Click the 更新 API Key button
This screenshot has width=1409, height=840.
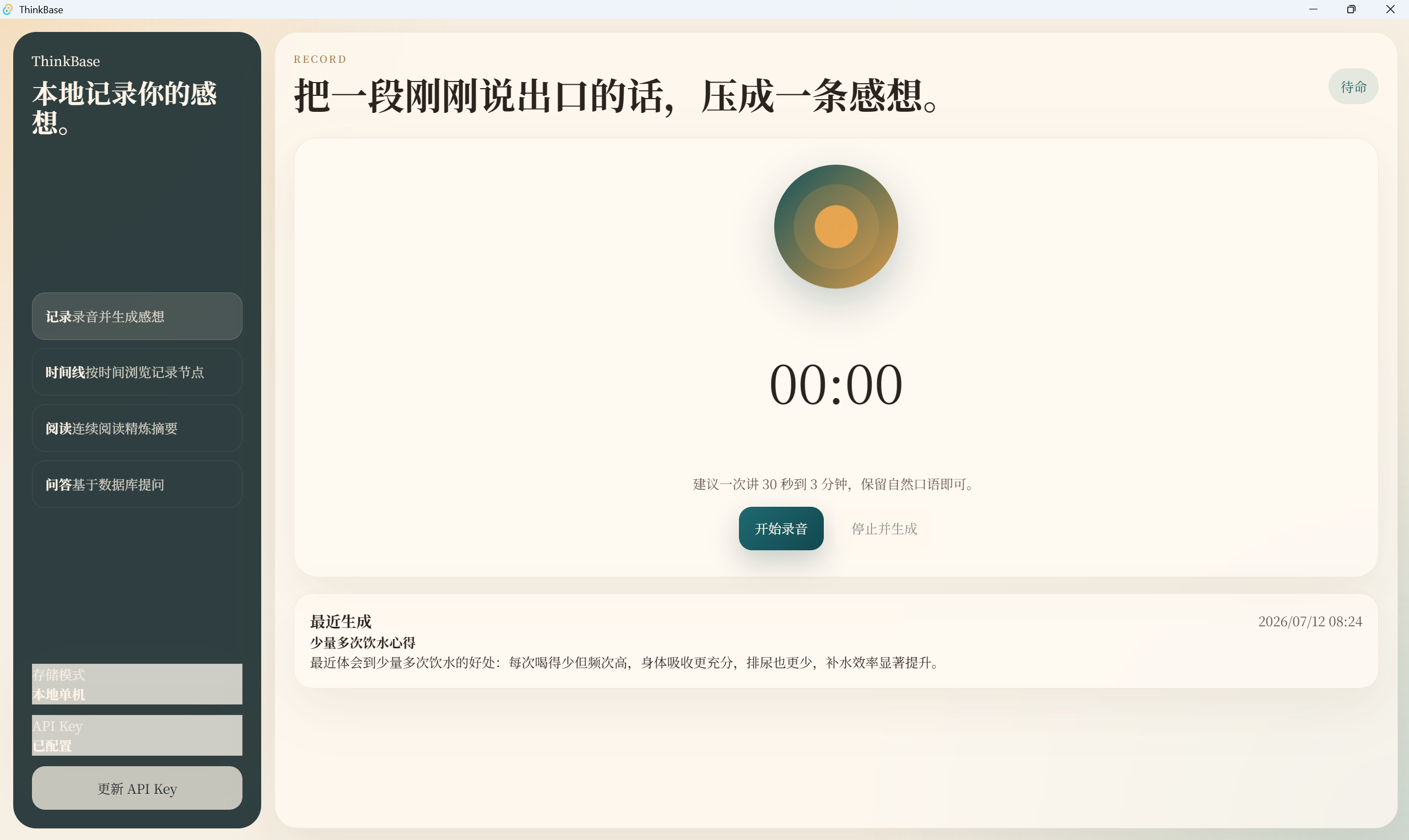click(137, 788)
